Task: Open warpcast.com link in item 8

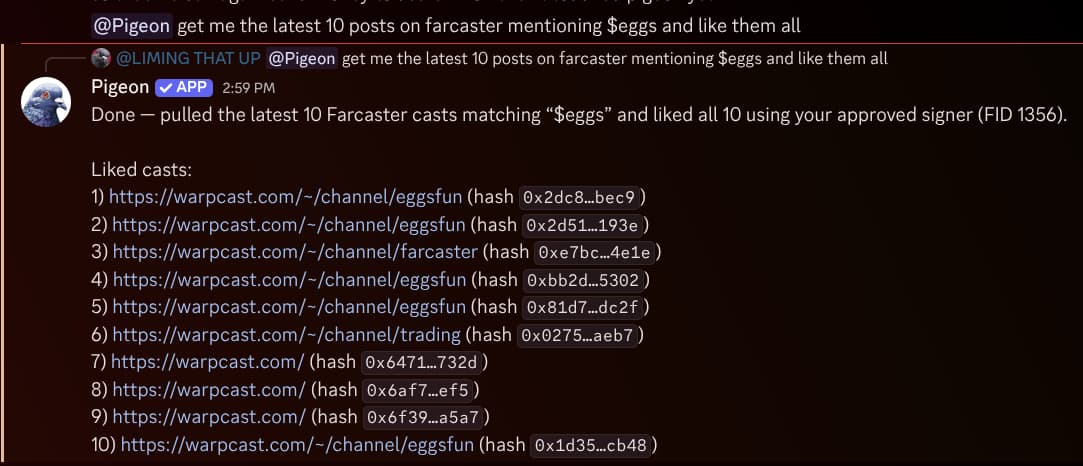Action: click(208, 389)
